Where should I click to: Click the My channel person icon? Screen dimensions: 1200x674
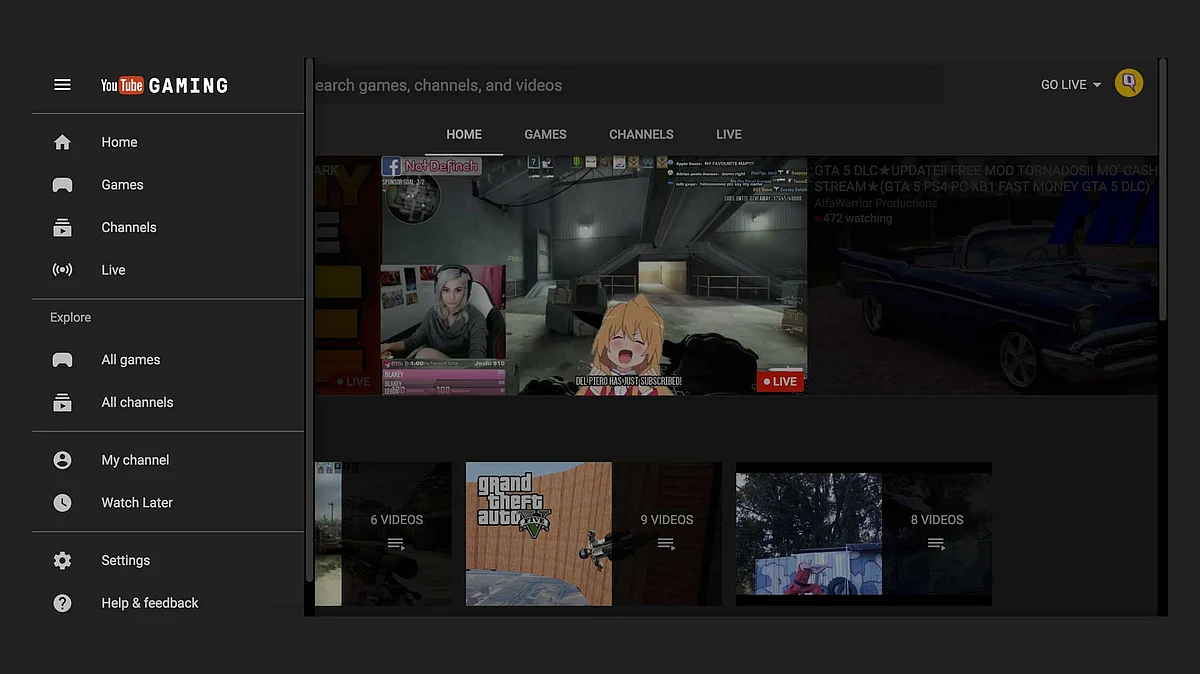[x=62, y=460]
